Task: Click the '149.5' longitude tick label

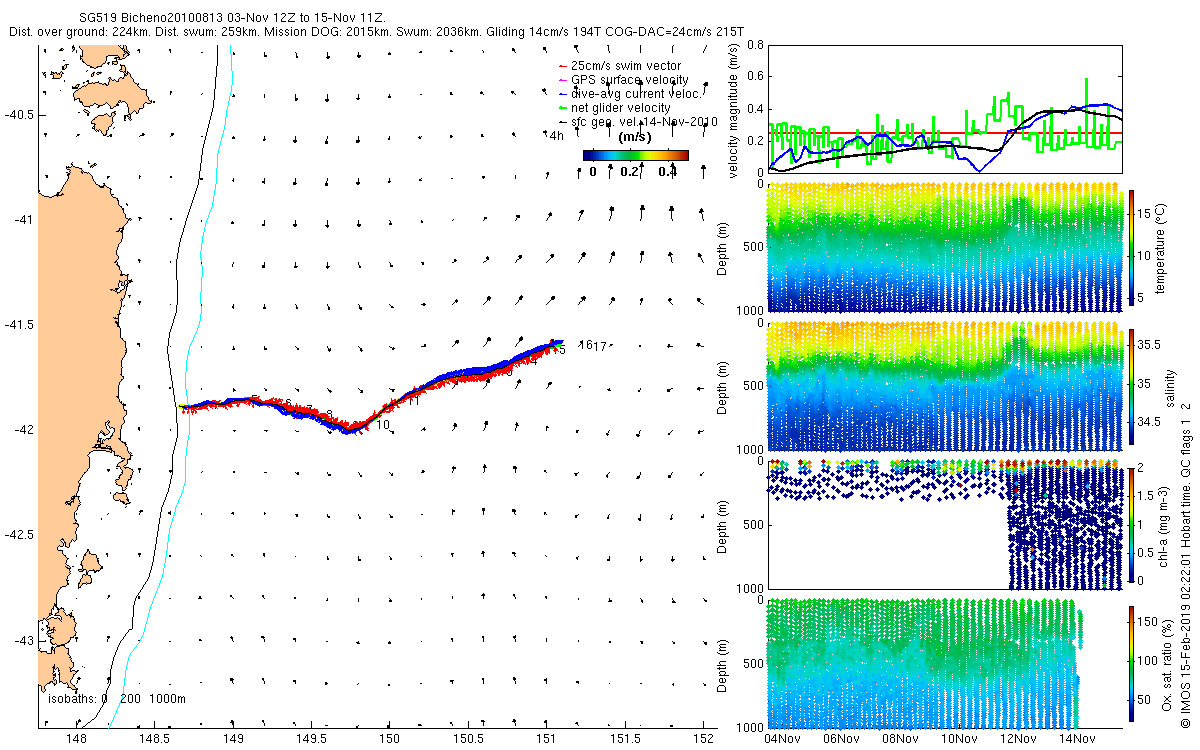Action: (310, 739)
